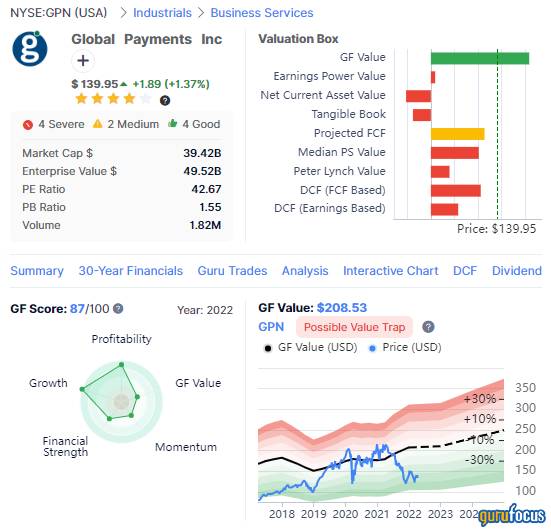
Task: Click the Financial Strength radar point
Action: (x=110, y=419)
